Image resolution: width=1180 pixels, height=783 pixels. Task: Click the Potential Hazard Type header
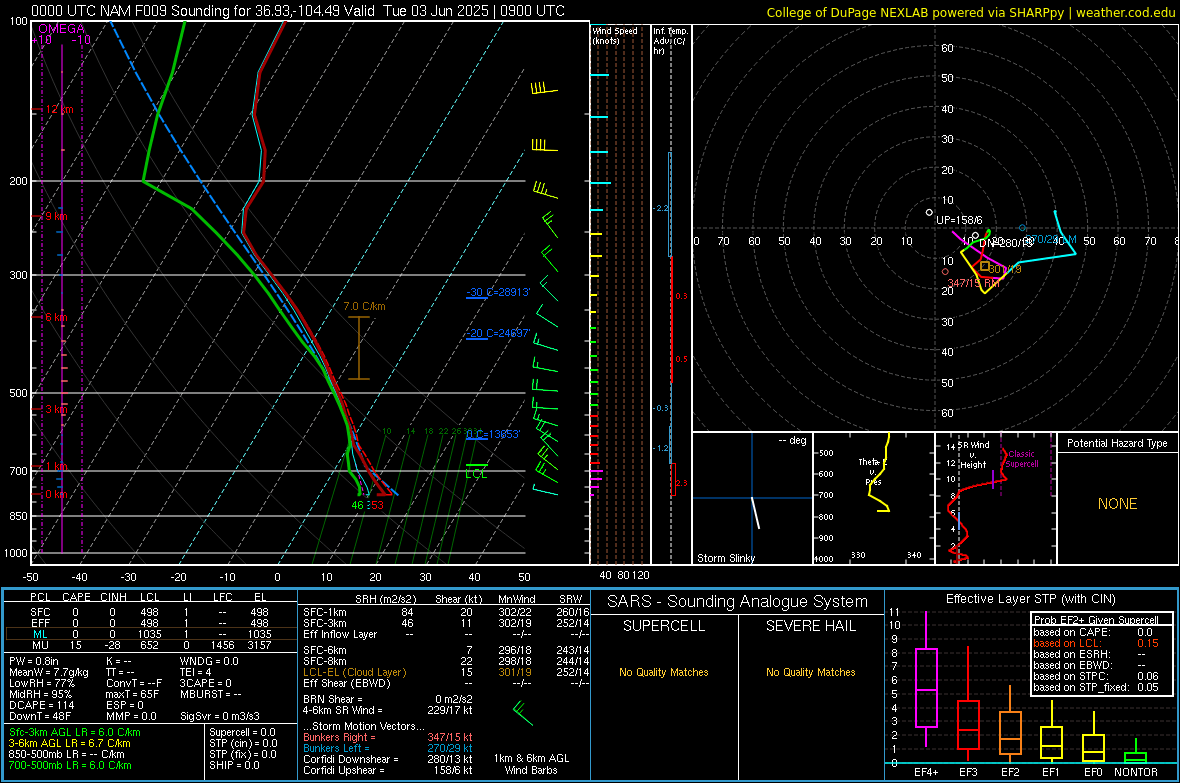click(x=1117, y=443)
